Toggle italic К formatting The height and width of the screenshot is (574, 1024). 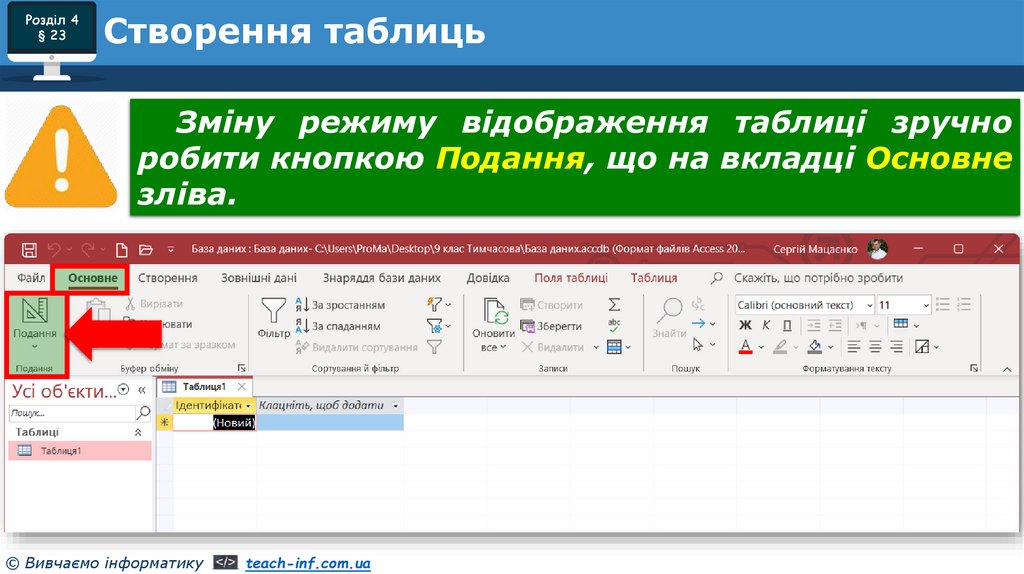coord(766,325)
